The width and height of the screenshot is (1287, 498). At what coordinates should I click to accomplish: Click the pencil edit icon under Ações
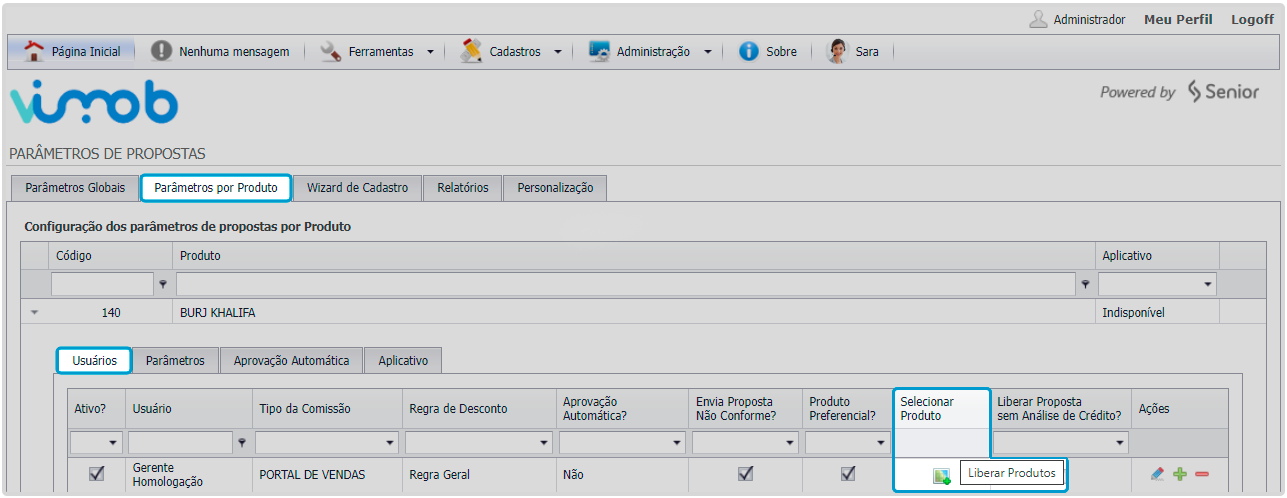(x=1157, y=474)
